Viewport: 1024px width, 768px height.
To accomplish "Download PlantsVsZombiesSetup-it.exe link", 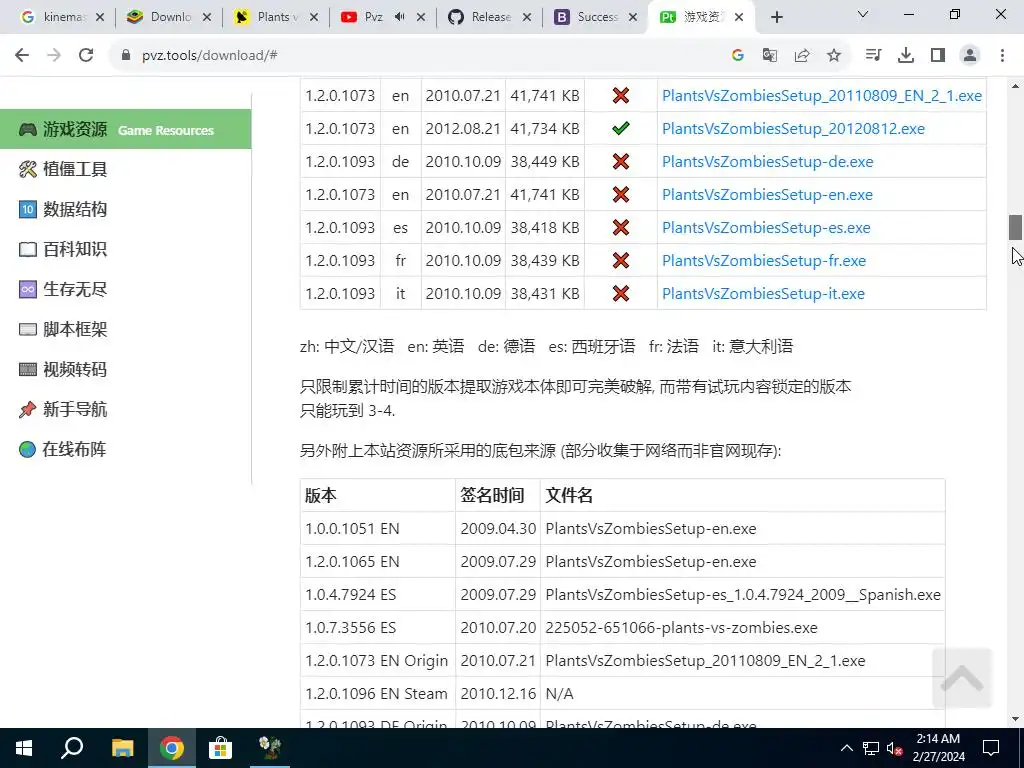I will [x=763, y=293].
